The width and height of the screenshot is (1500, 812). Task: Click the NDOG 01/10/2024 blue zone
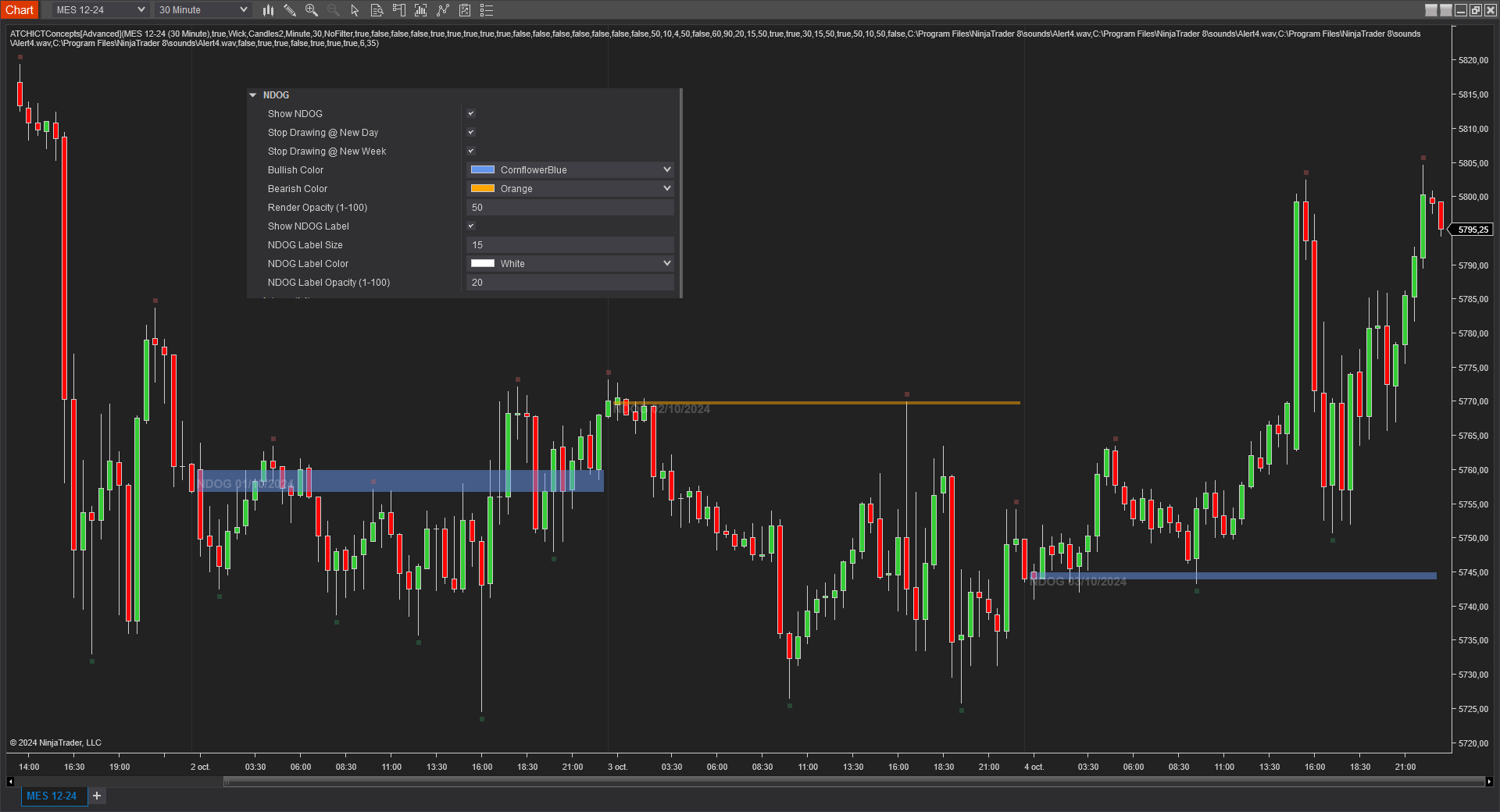point(400,480)
